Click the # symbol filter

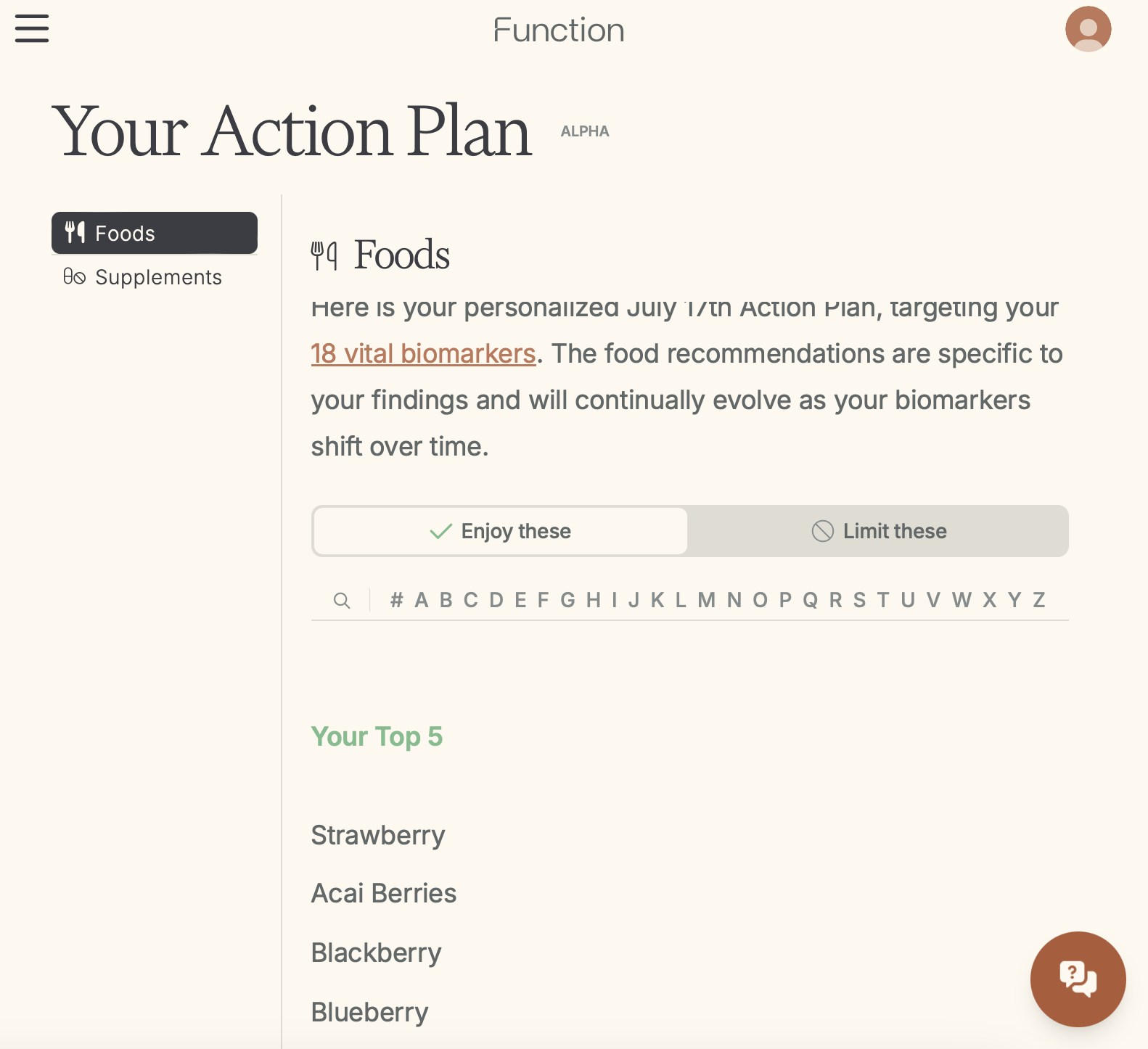click(x=396, y=600)
